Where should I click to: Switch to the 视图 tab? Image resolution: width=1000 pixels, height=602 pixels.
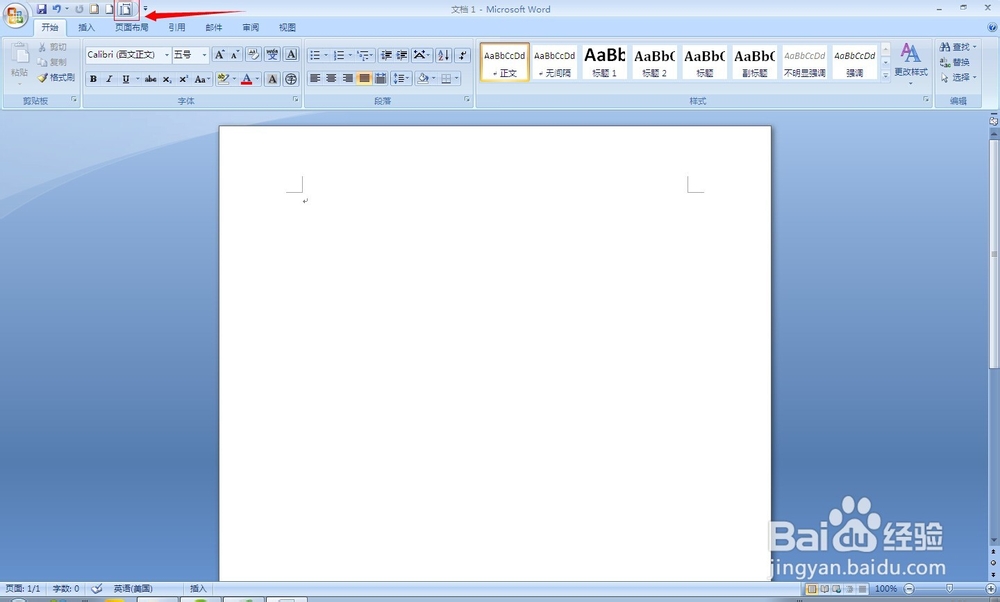[x=287, y=27]
